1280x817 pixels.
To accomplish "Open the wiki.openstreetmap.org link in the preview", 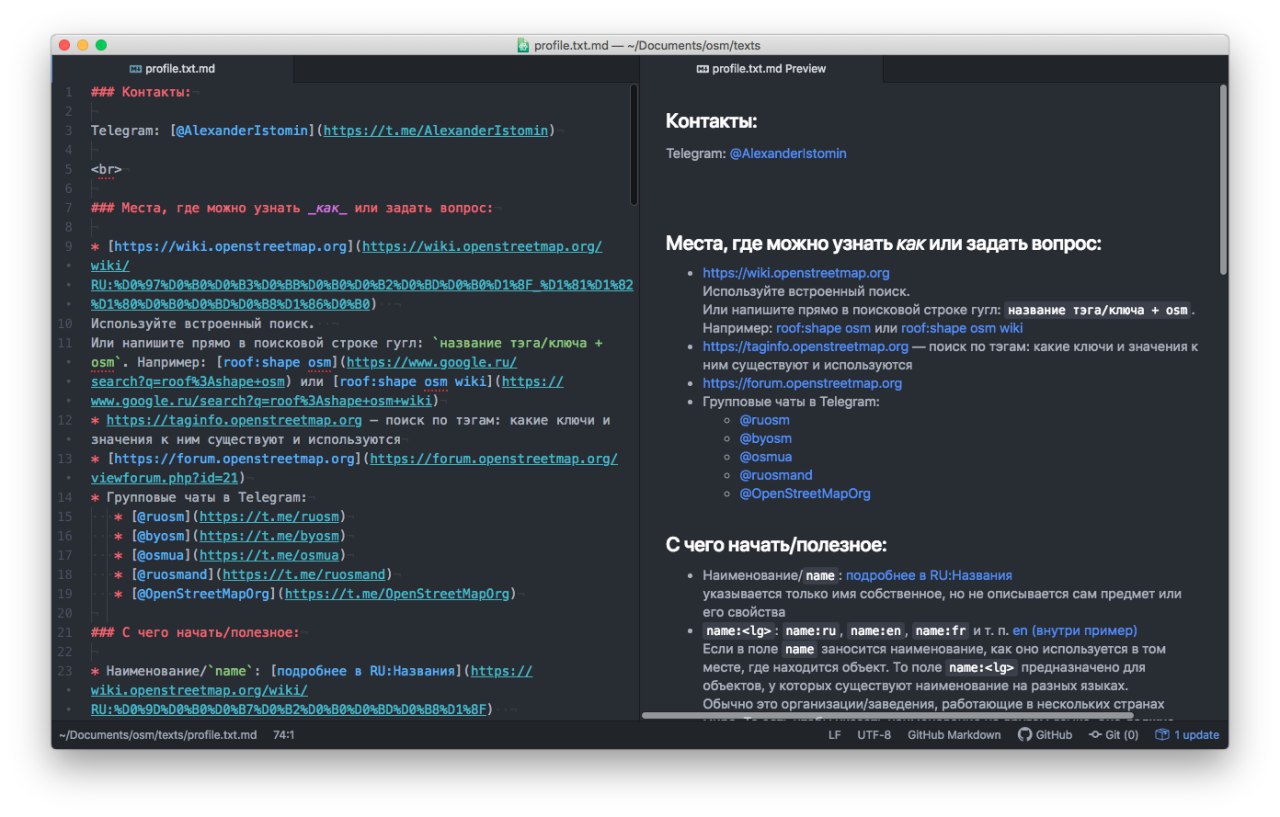I will [x=796, y=273].
